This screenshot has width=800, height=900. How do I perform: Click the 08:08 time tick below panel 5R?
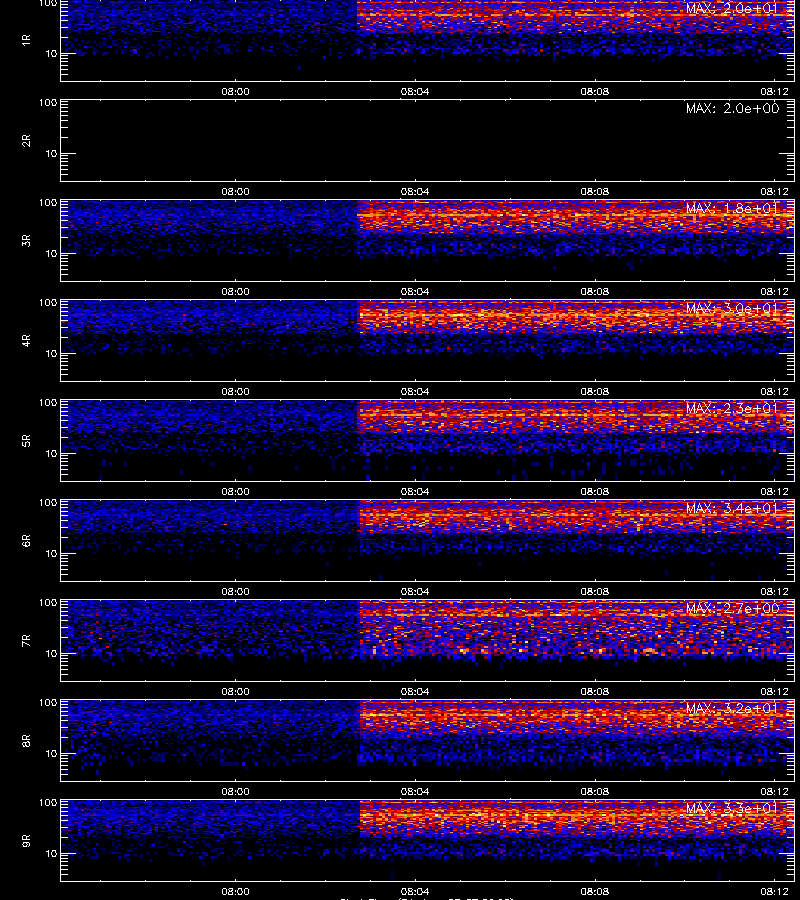coord(595,492)
